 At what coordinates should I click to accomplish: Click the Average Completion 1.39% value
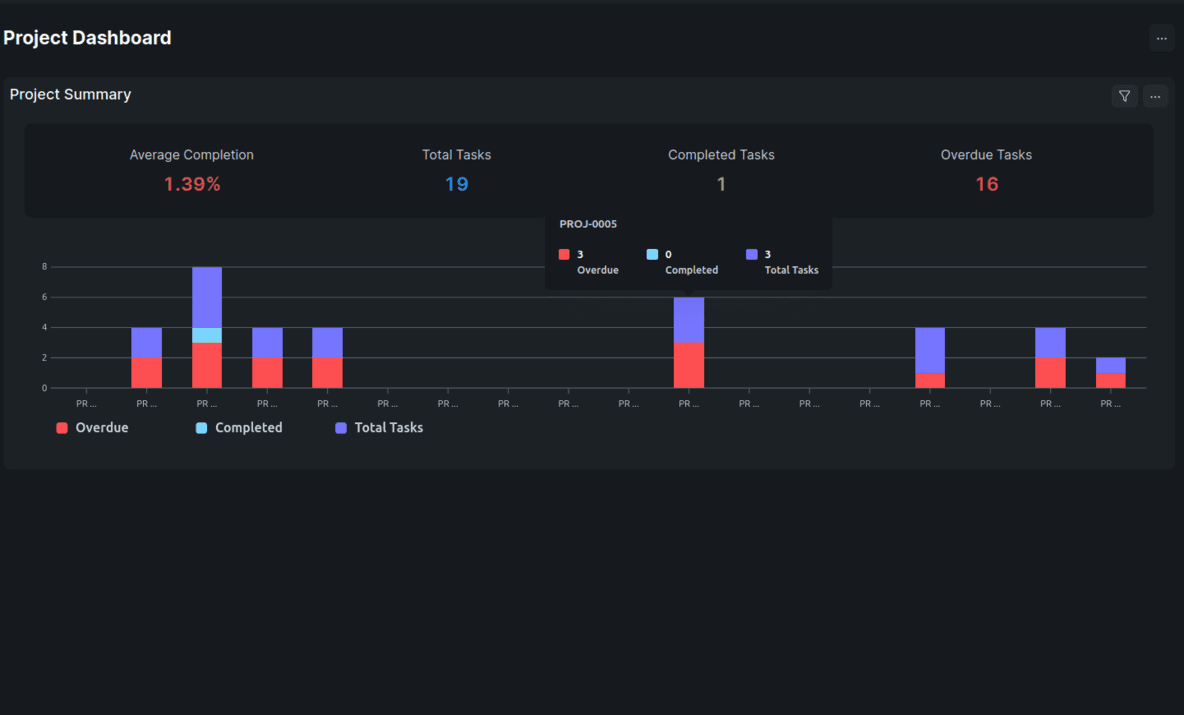(x=191, y=184)
